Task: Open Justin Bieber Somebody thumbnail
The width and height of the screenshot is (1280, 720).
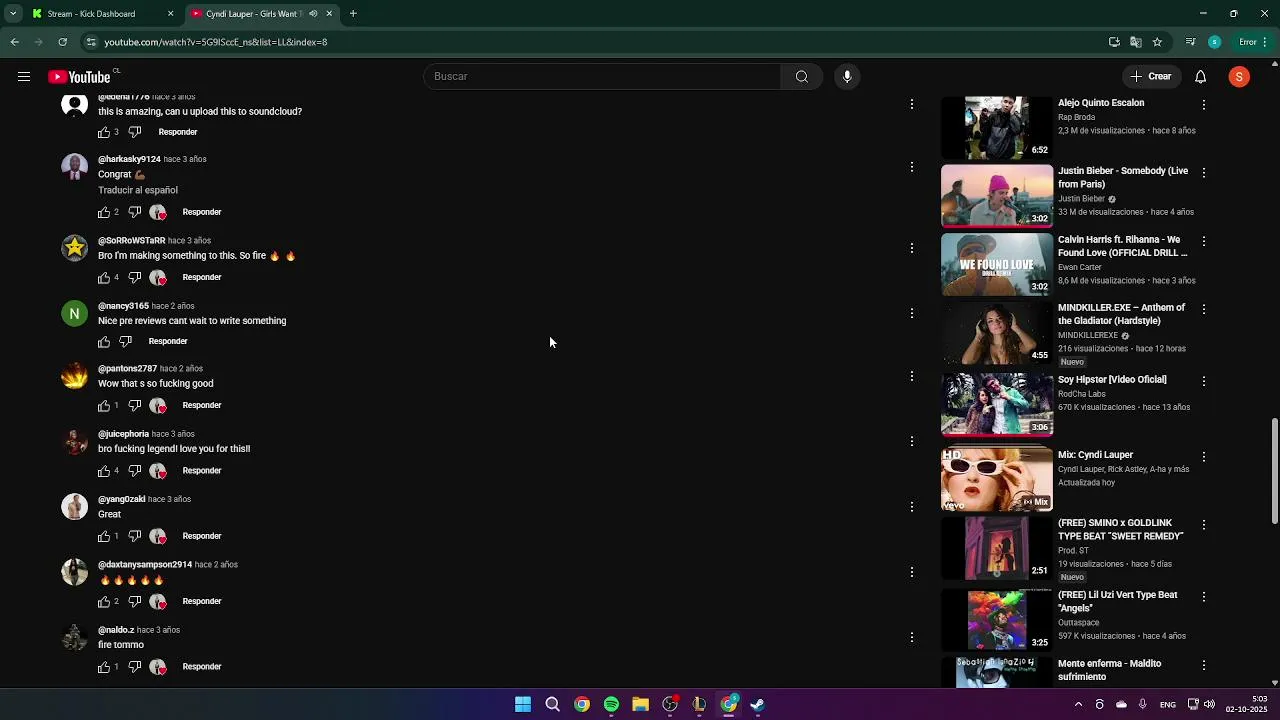Action: coord(997,196)
